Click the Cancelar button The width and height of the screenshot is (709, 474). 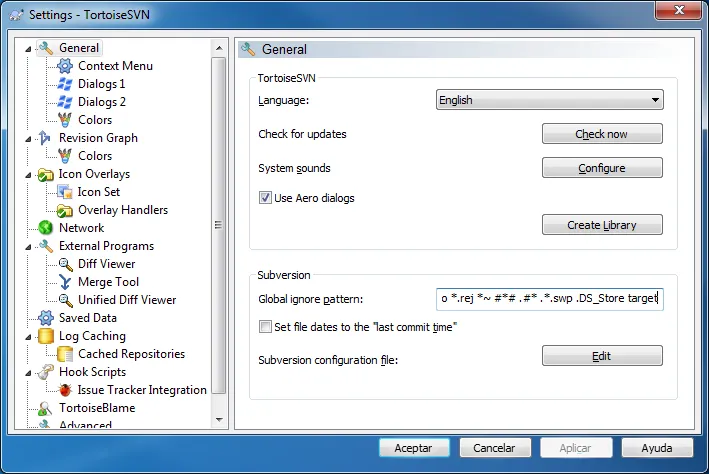495,448
